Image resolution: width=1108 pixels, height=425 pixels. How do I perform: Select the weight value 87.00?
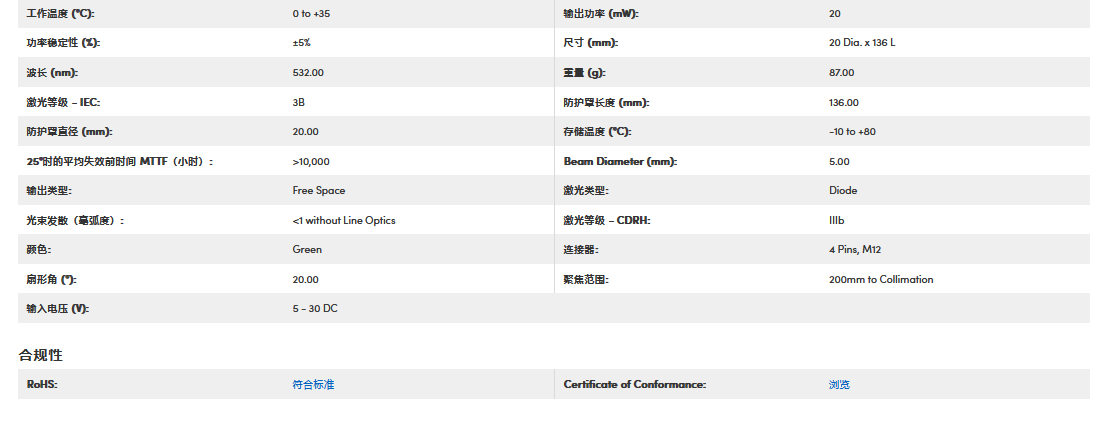842,73
